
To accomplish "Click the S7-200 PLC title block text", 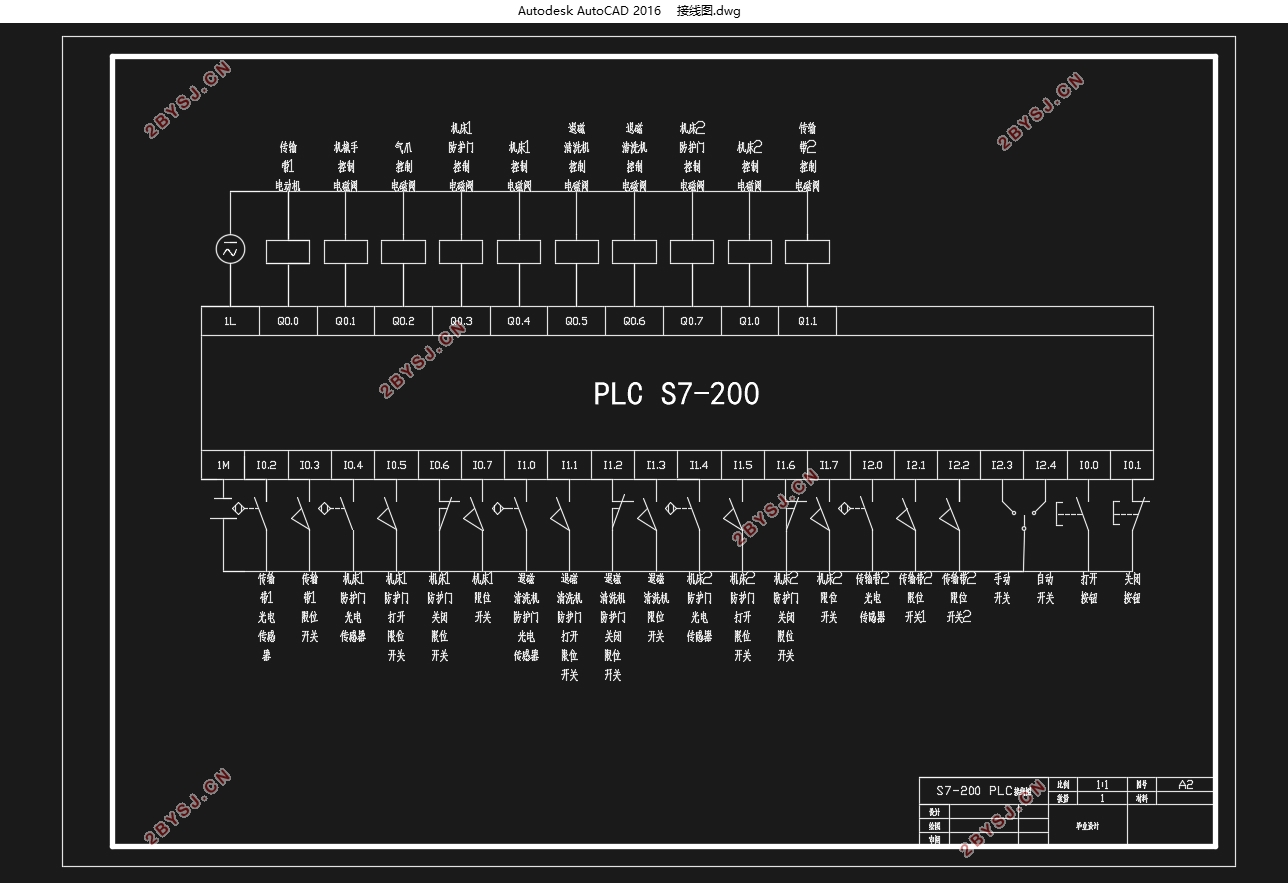I will [984, 790].
